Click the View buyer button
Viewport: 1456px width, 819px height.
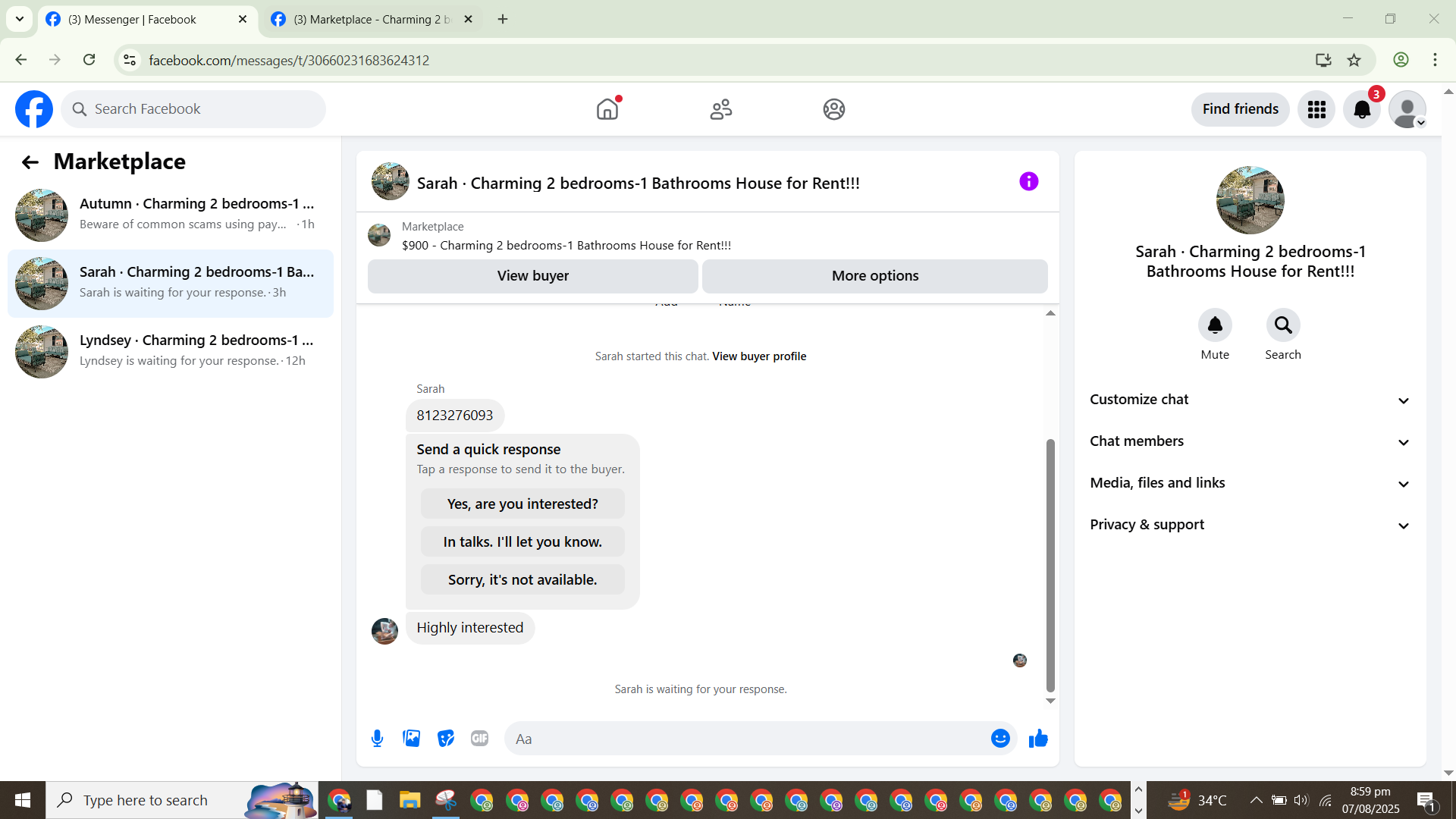click(x=533, y=276)
